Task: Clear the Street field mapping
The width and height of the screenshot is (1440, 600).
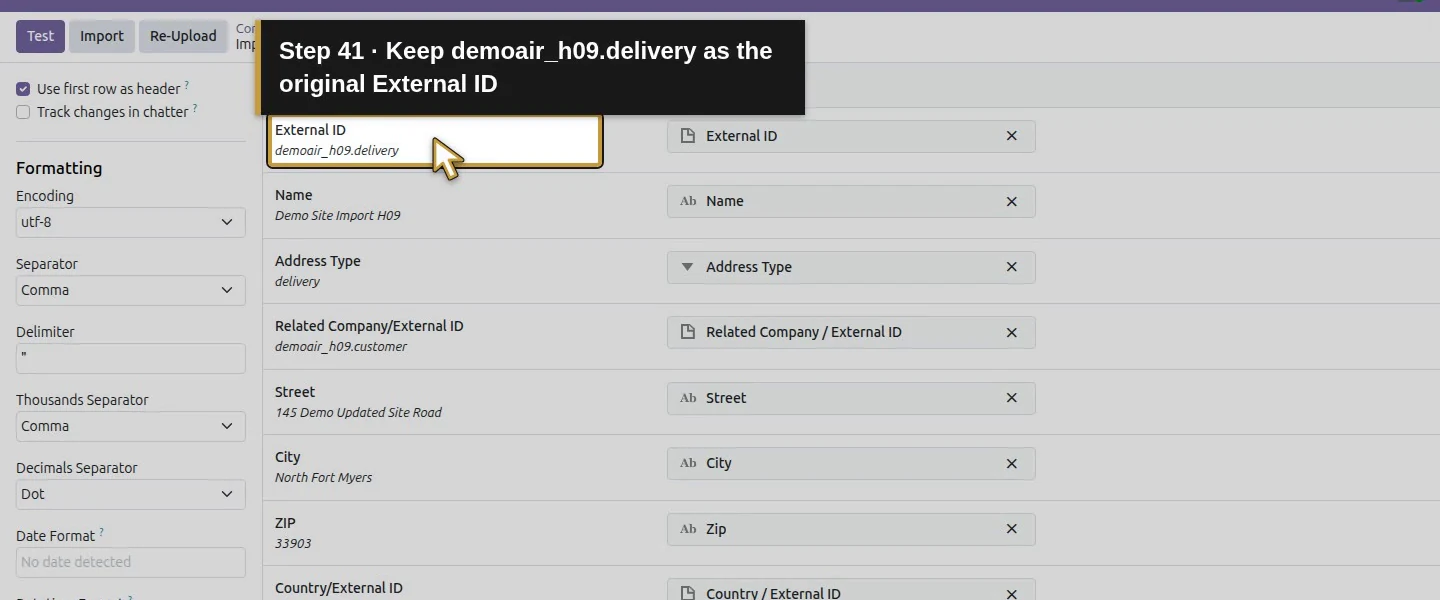Action: click(x=1011, y=398)
